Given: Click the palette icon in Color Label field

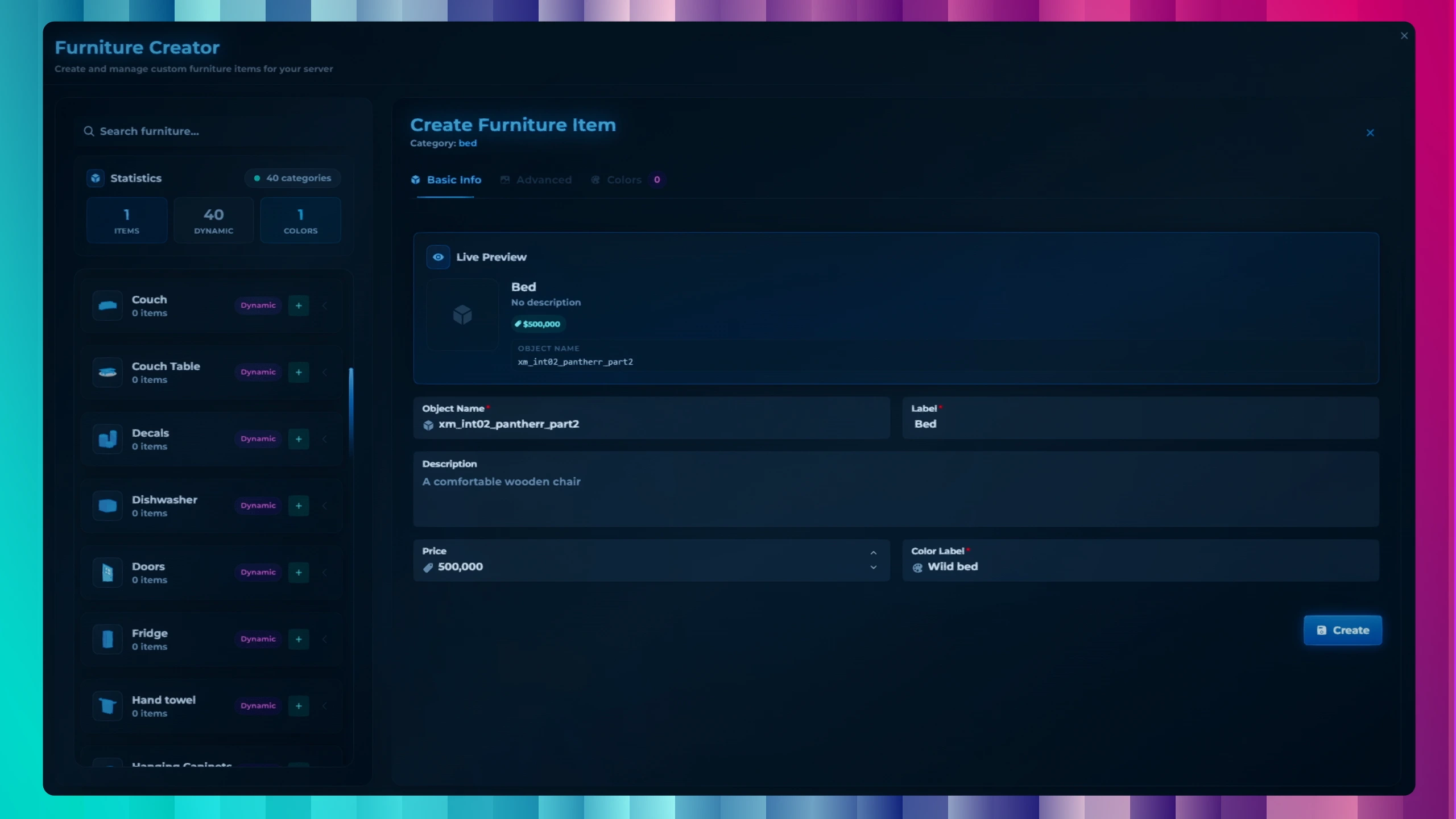Looking at the screenshot, I should coord(917,567).
